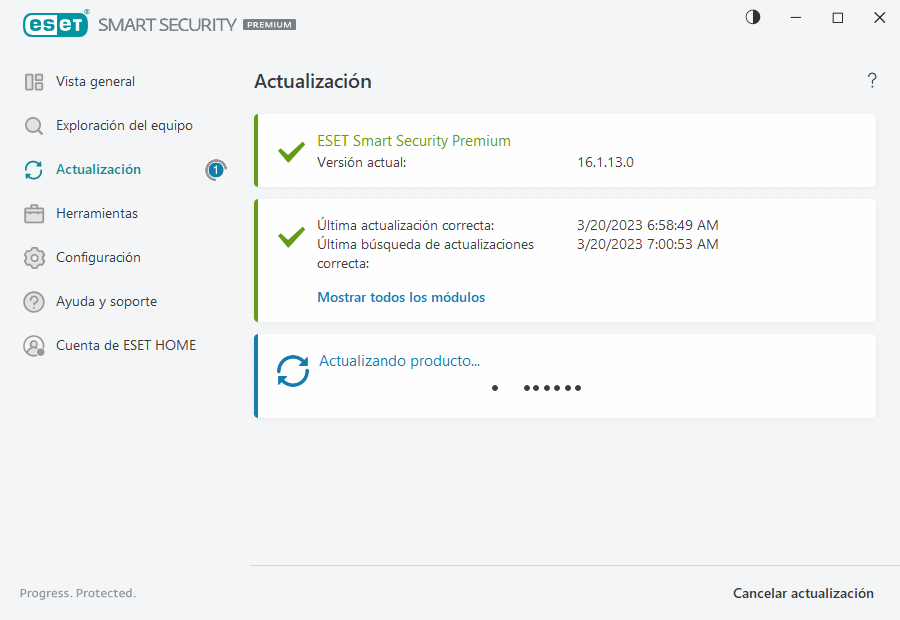
Task: Open help with the question mark icon
Action: click(871, 80)
